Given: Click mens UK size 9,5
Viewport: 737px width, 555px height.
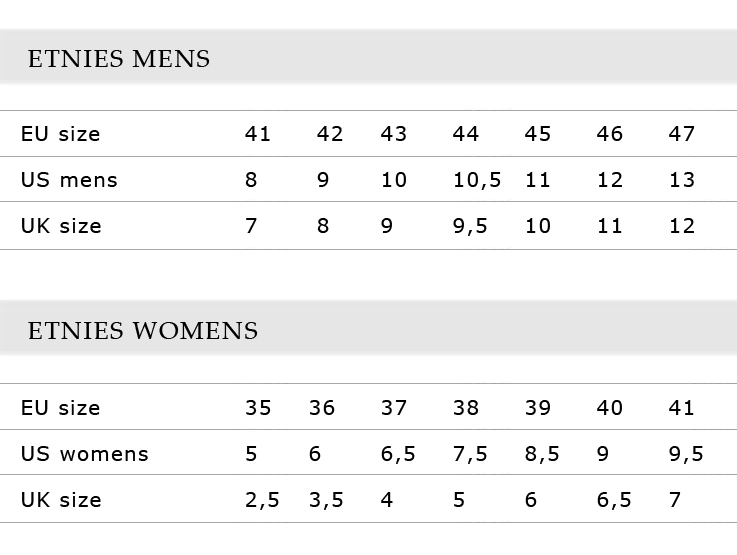Looking at the screenshot, I should click(x=470, y=227).
